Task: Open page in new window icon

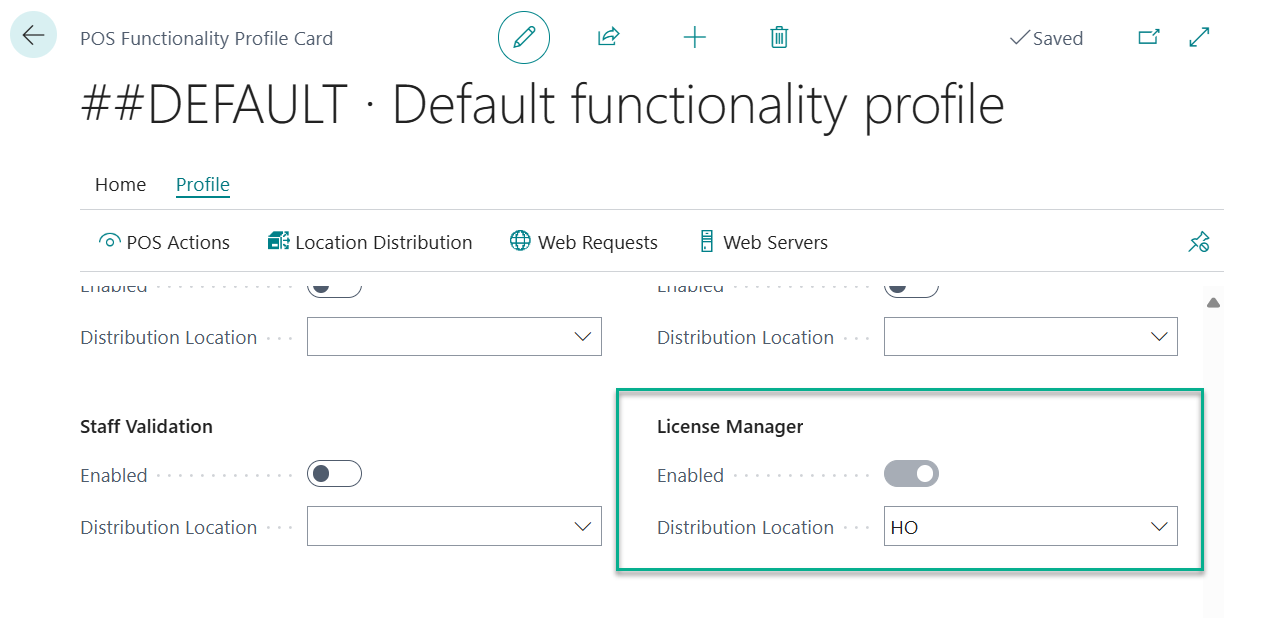Action: [1149, 38]
